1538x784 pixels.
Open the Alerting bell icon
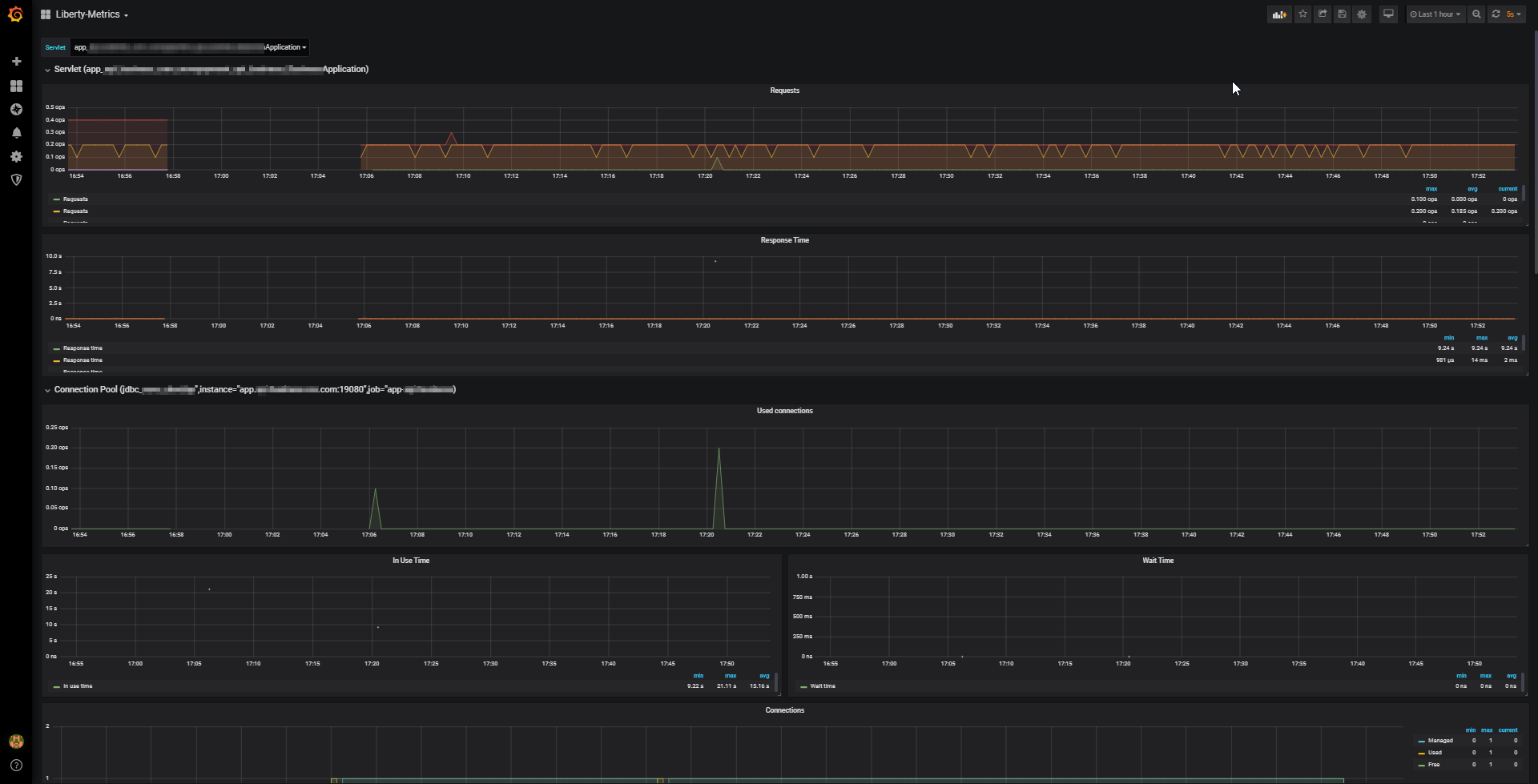(x=16, y=133)
